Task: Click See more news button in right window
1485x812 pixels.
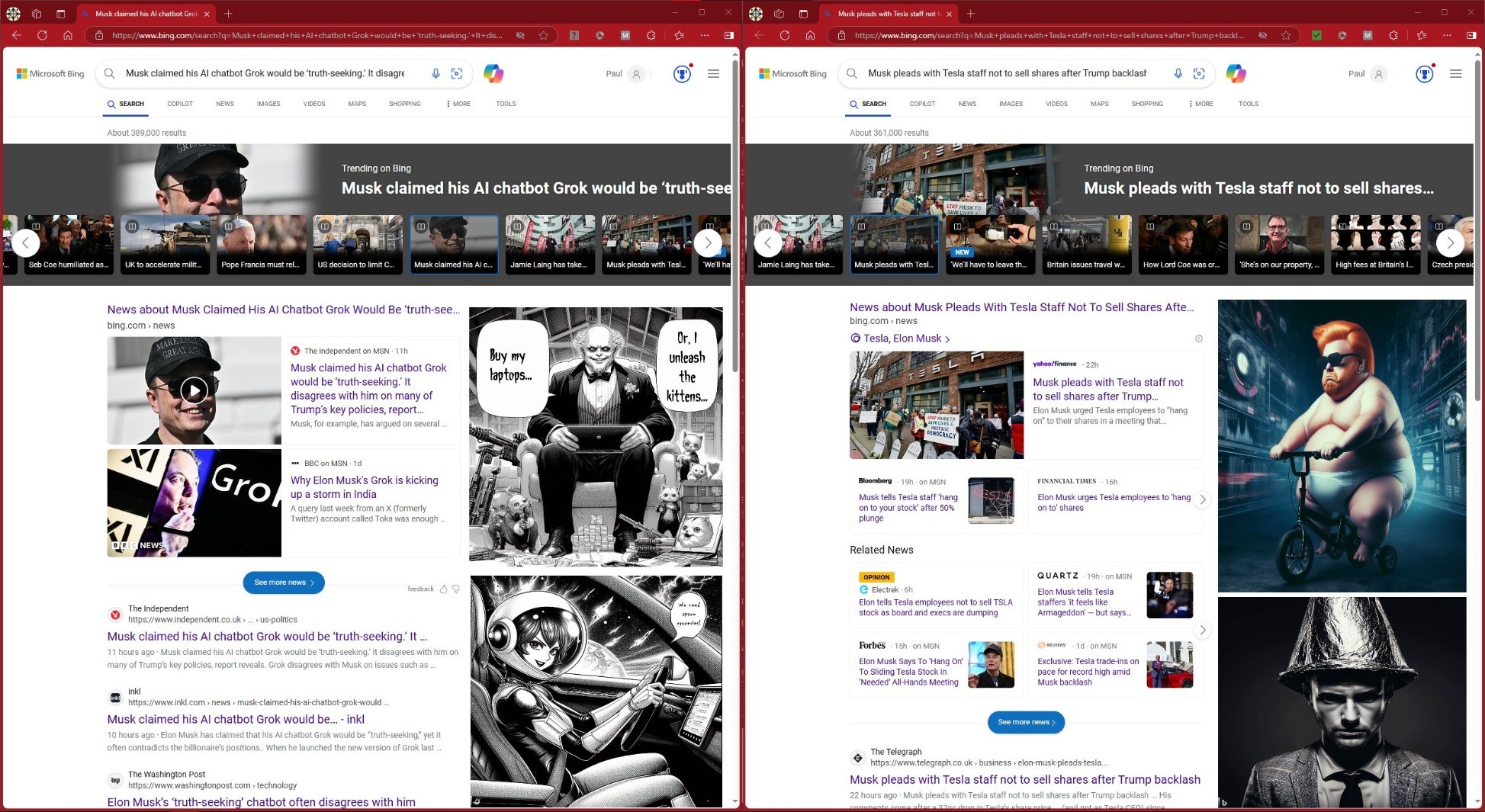Action: point(1026,722)
